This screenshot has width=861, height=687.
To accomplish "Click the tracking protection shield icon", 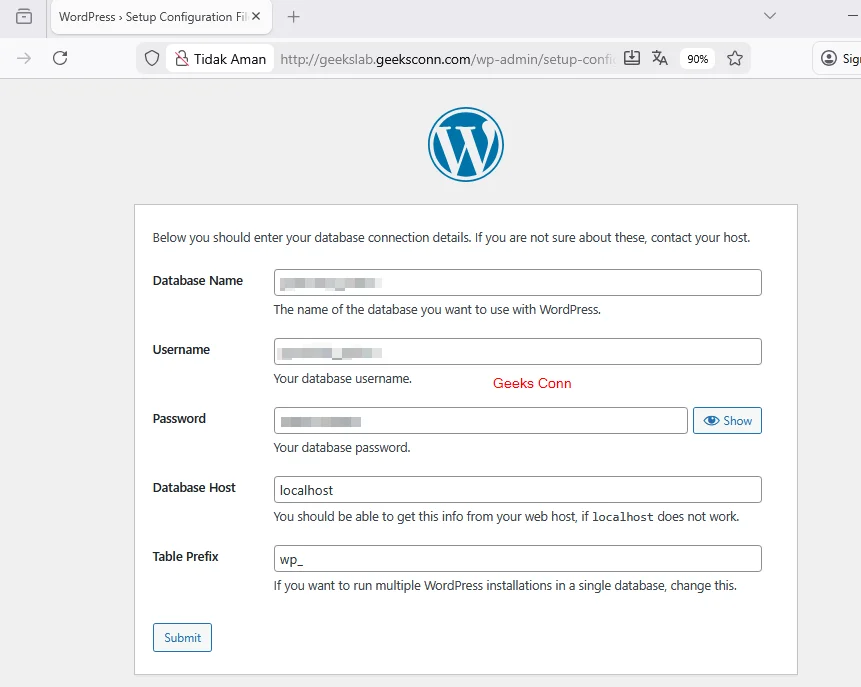I will (x=152, y=58).
